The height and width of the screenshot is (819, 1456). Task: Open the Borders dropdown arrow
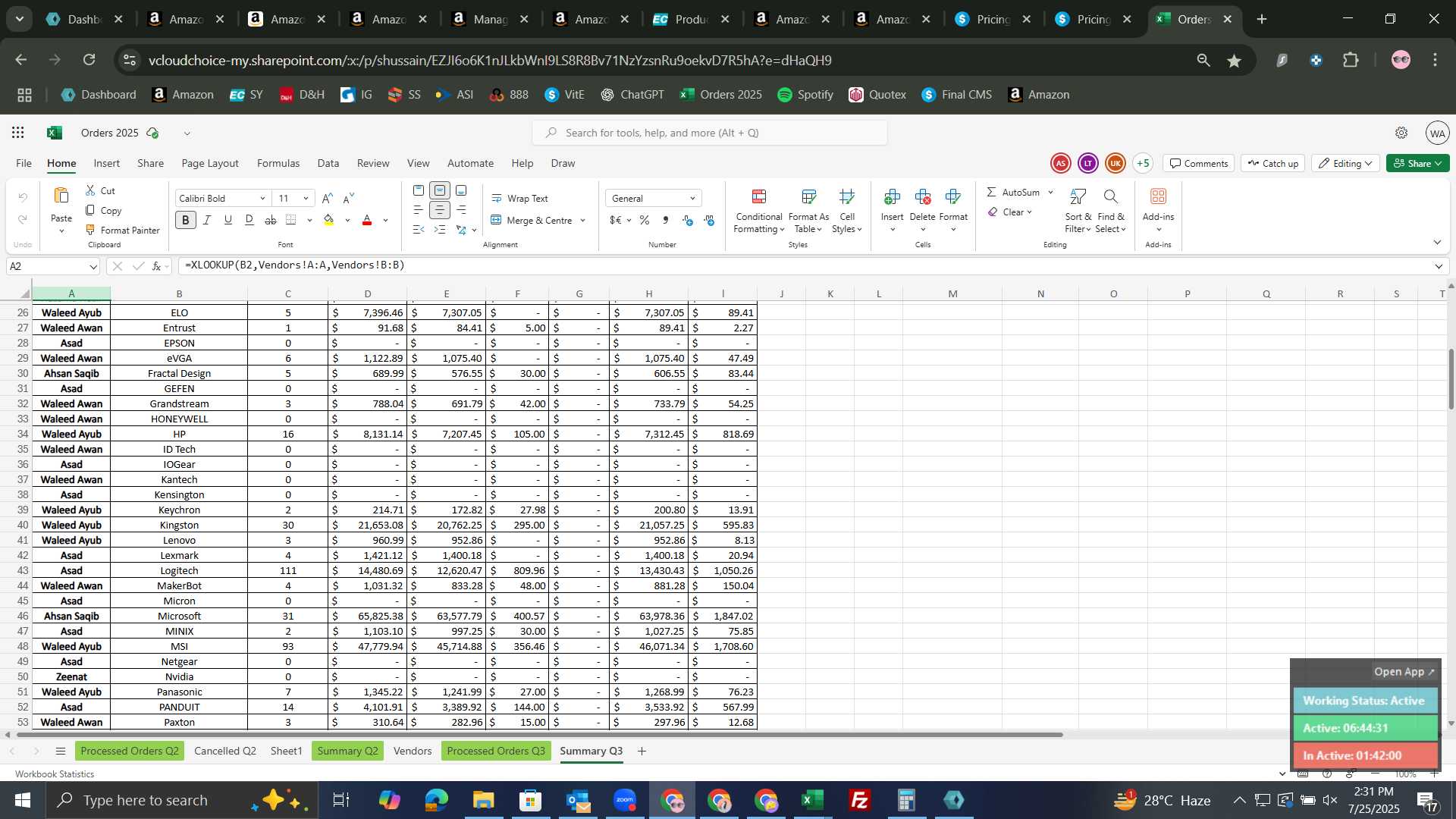click(x=309, y=221)
